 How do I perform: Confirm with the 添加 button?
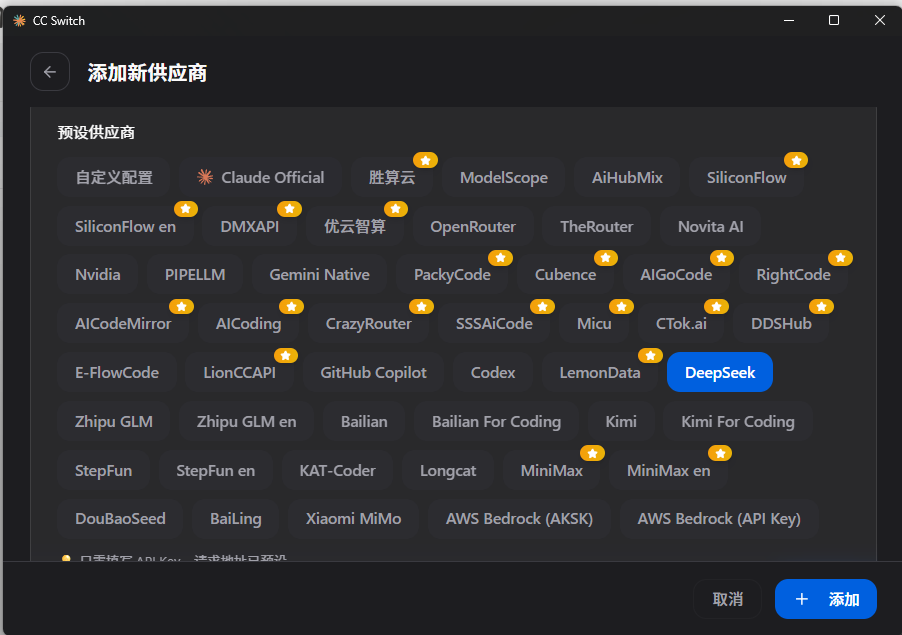pyautogui.click(x=826, y=599)
